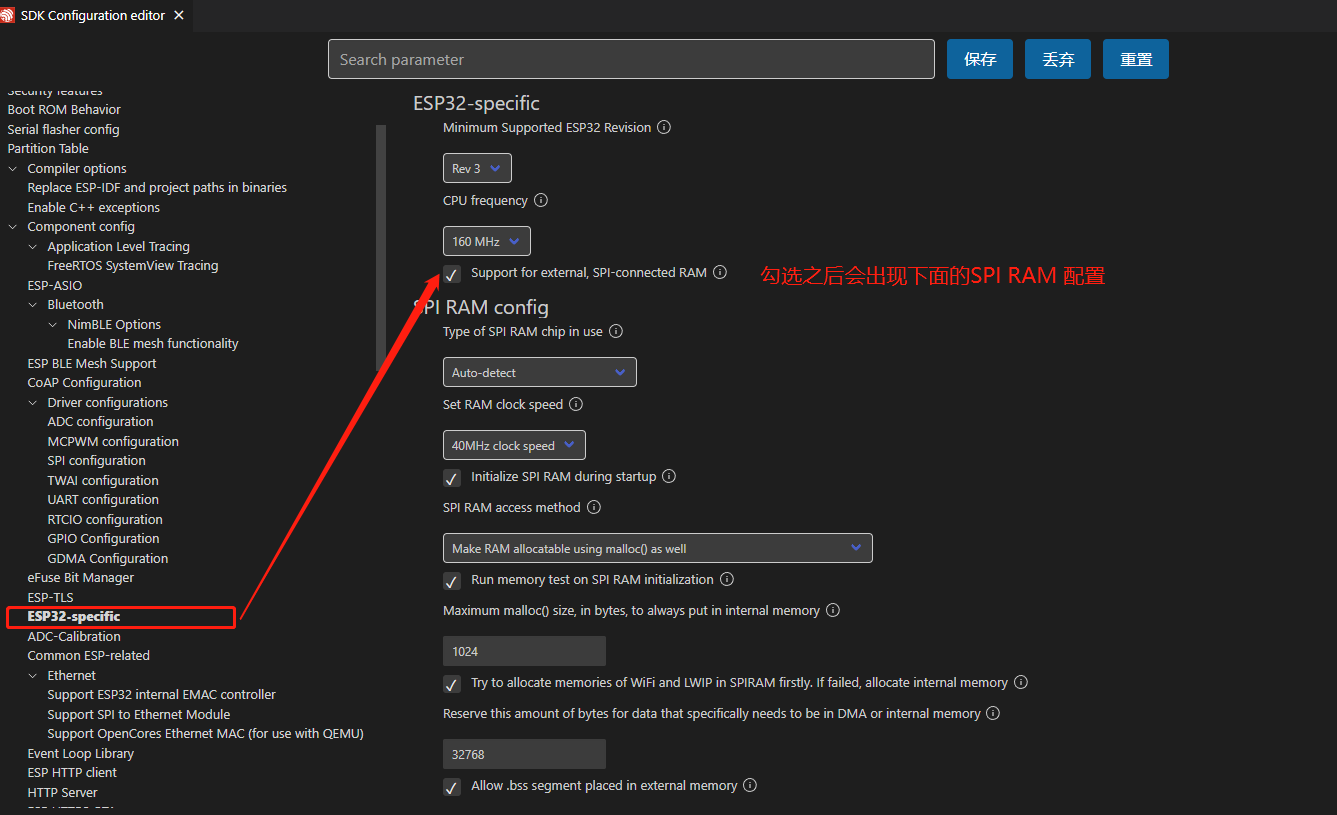1337x815 pixels.
Task: Collapse the Driver configurations node
Action: [x=33, y=402]
